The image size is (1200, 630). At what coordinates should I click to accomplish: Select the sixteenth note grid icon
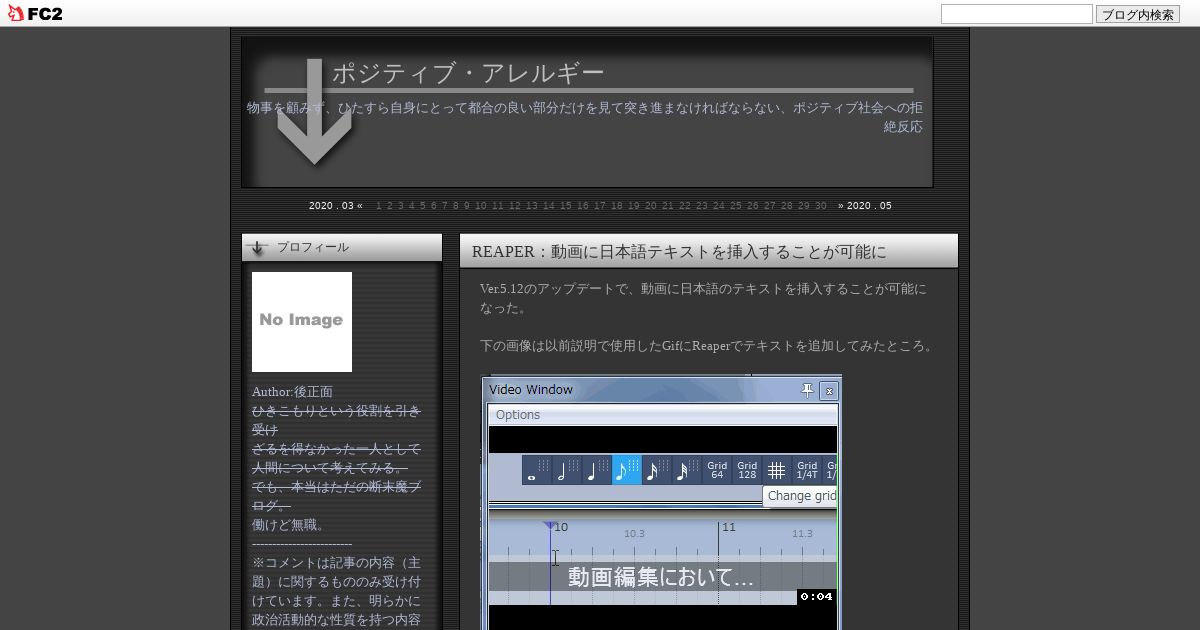tap(657, 470)
